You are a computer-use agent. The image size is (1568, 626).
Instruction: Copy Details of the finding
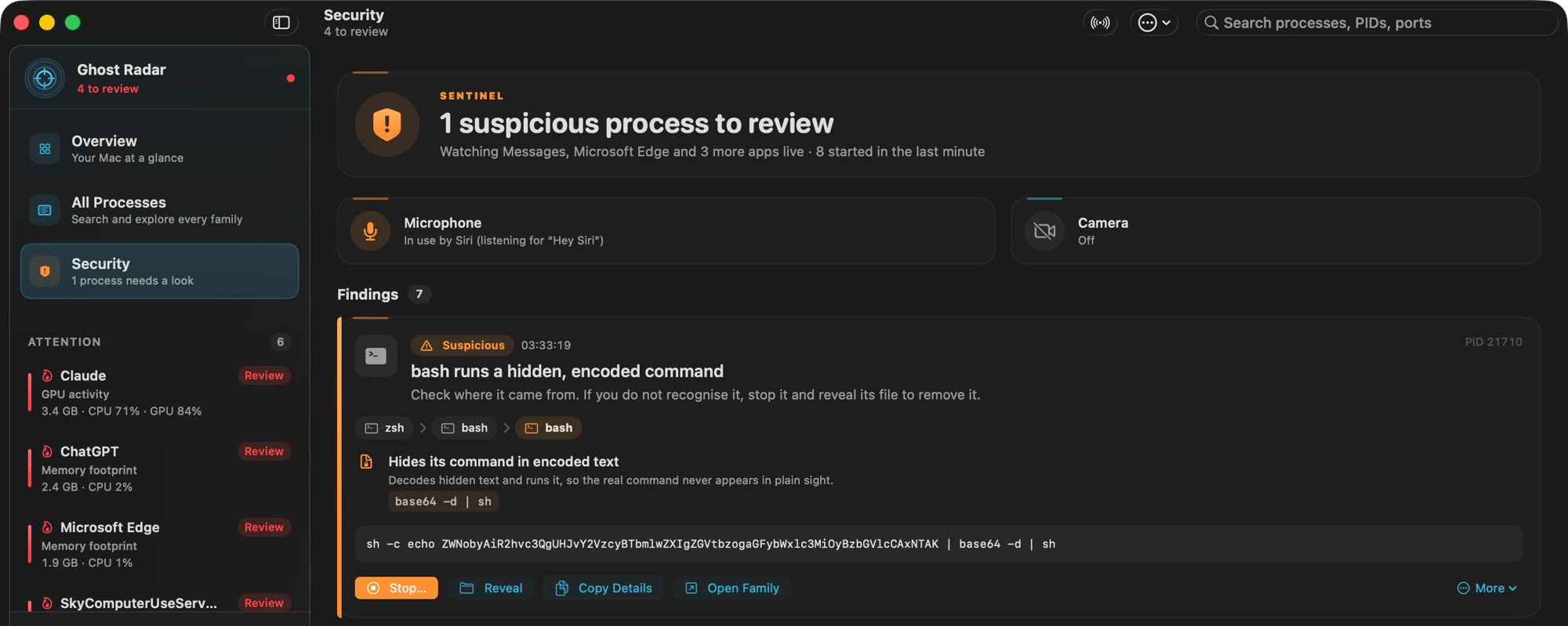(x=604, y=588)
